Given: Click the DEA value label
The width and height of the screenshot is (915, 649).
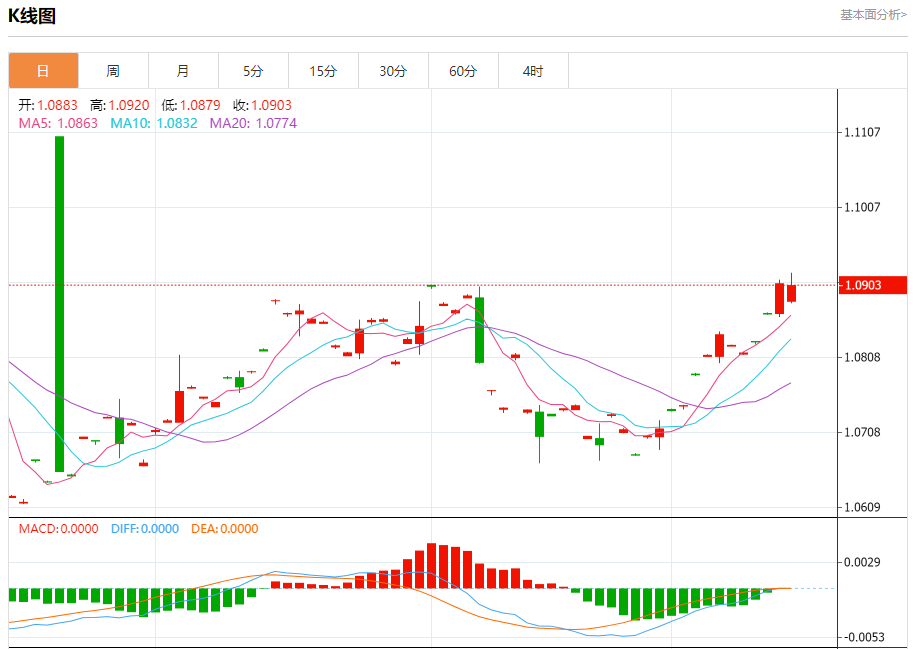Looking at the screenshot, I should click(225, 529).
